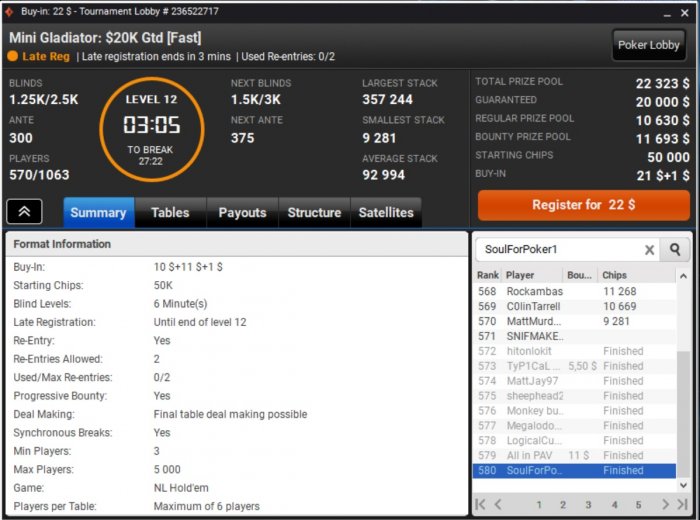Sort player list by Rank column
700x520 pixels.
click(x=488, y=275)
